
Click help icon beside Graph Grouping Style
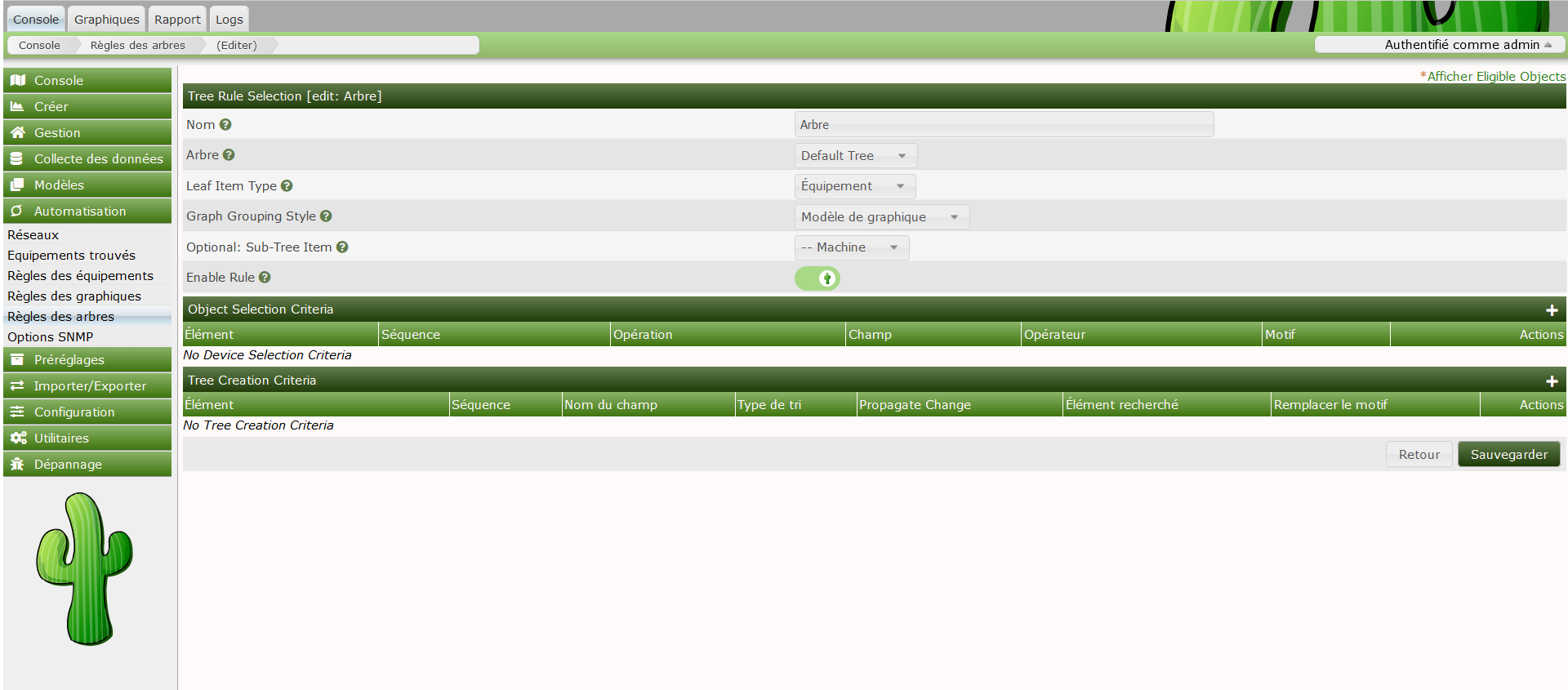pos(326,216)
